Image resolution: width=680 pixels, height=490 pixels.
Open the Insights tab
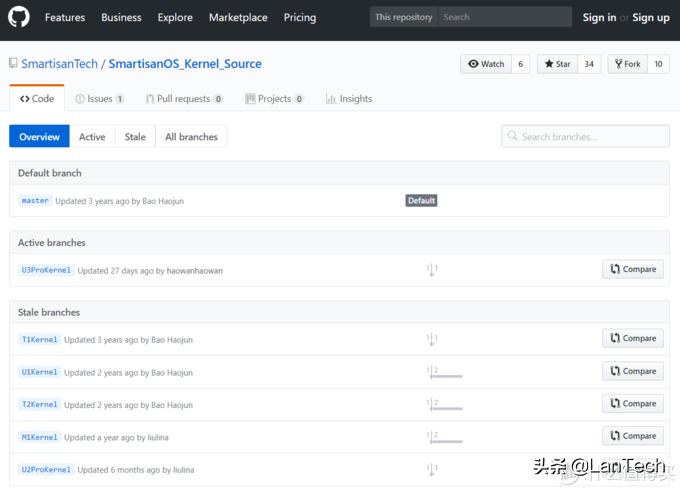tap(349, 99)
